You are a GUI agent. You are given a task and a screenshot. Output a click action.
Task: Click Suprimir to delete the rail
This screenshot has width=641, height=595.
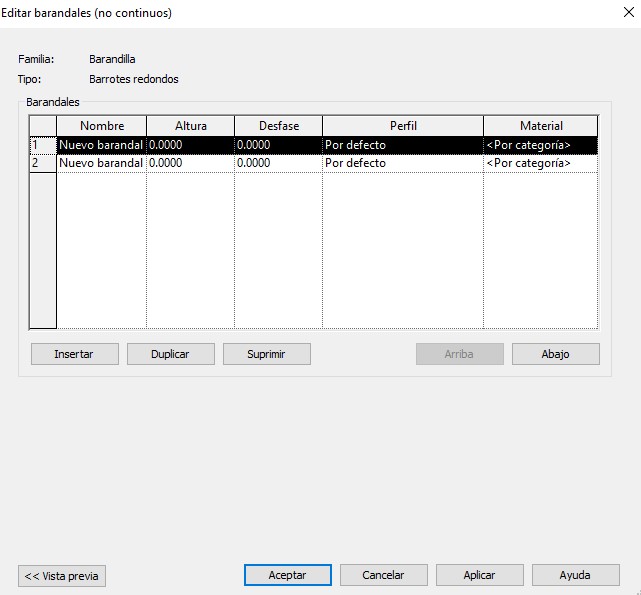click(266, 354)
